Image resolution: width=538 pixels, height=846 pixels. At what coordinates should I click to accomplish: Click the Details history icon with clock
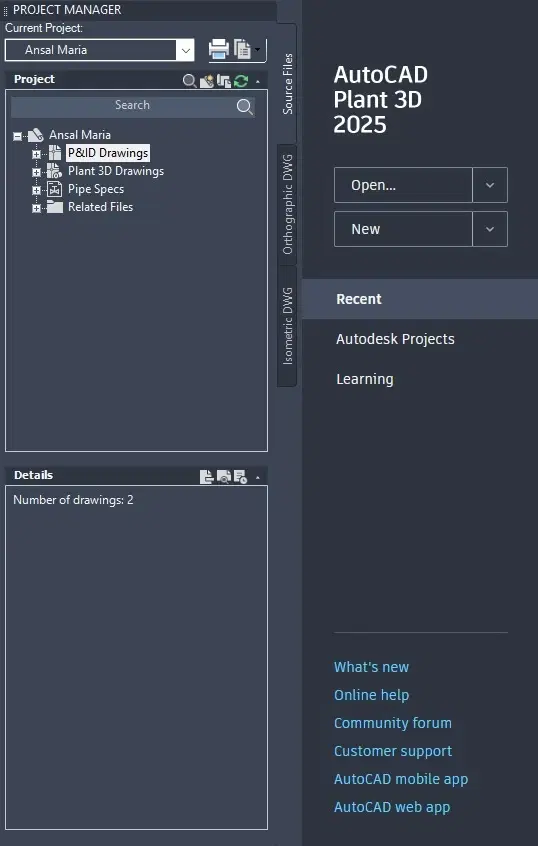(241, 477)
